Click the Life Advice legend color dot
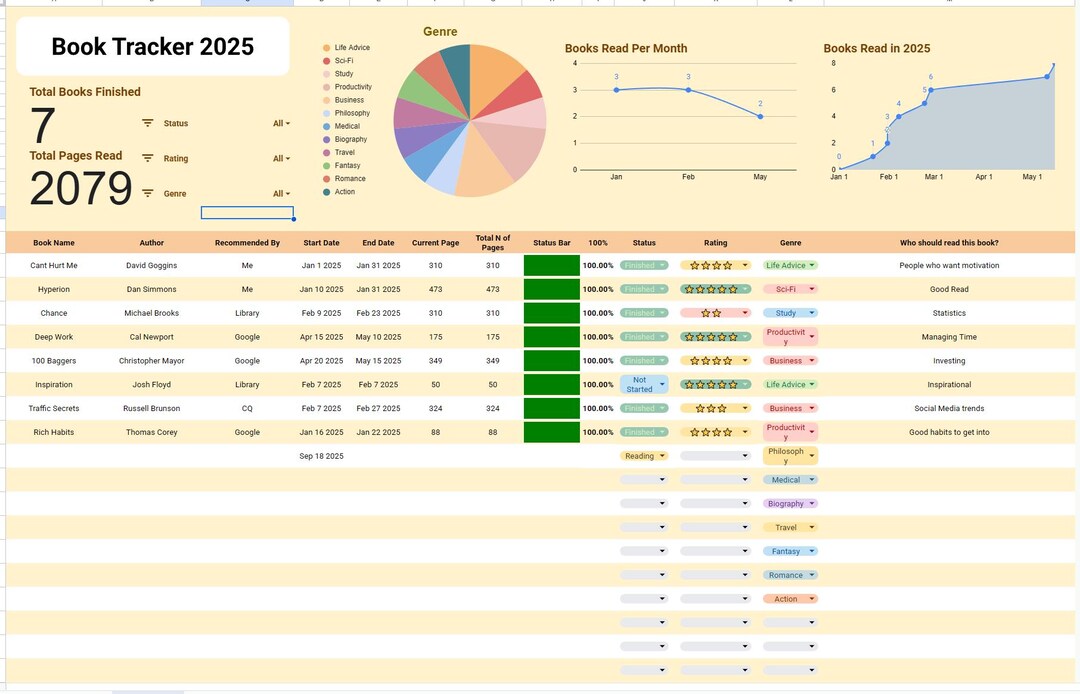The width and height of the screenshot is (1080, 694). pyautogui.click(x=326, y=48)
